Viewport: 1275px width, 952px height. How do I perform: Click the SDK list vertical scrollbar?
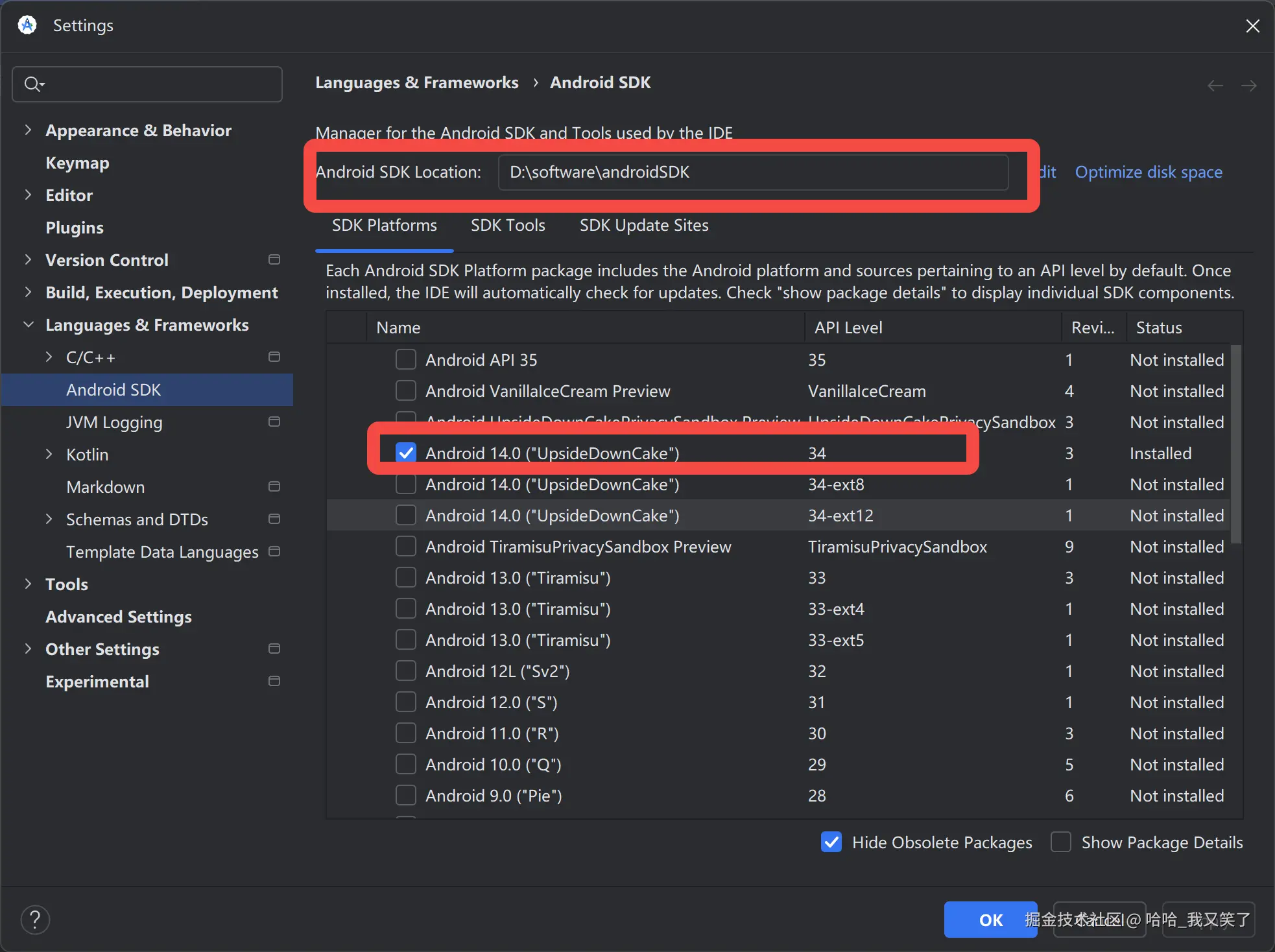(x=1236, y=444)
